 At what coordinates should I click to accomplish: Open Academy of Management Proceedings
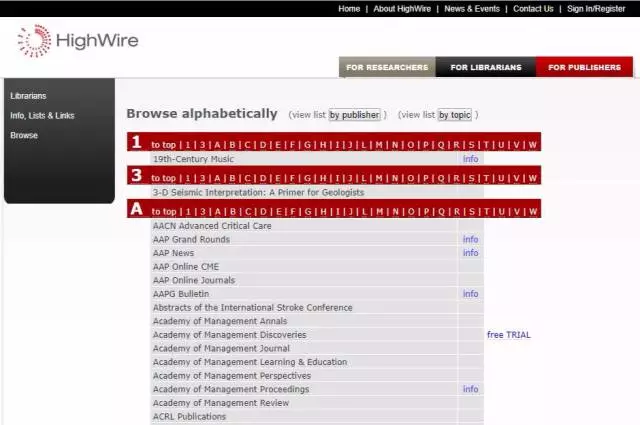click(231, 389)
